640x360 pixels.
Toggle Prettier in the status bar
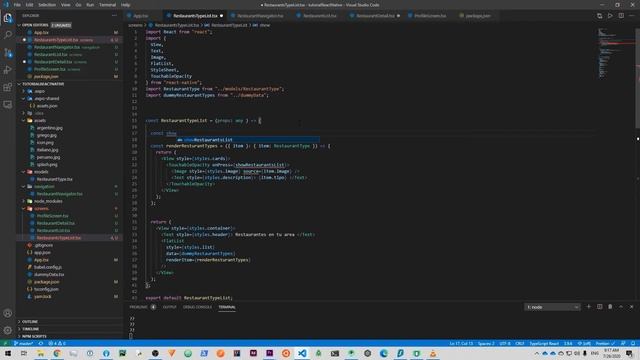[605, 343]
